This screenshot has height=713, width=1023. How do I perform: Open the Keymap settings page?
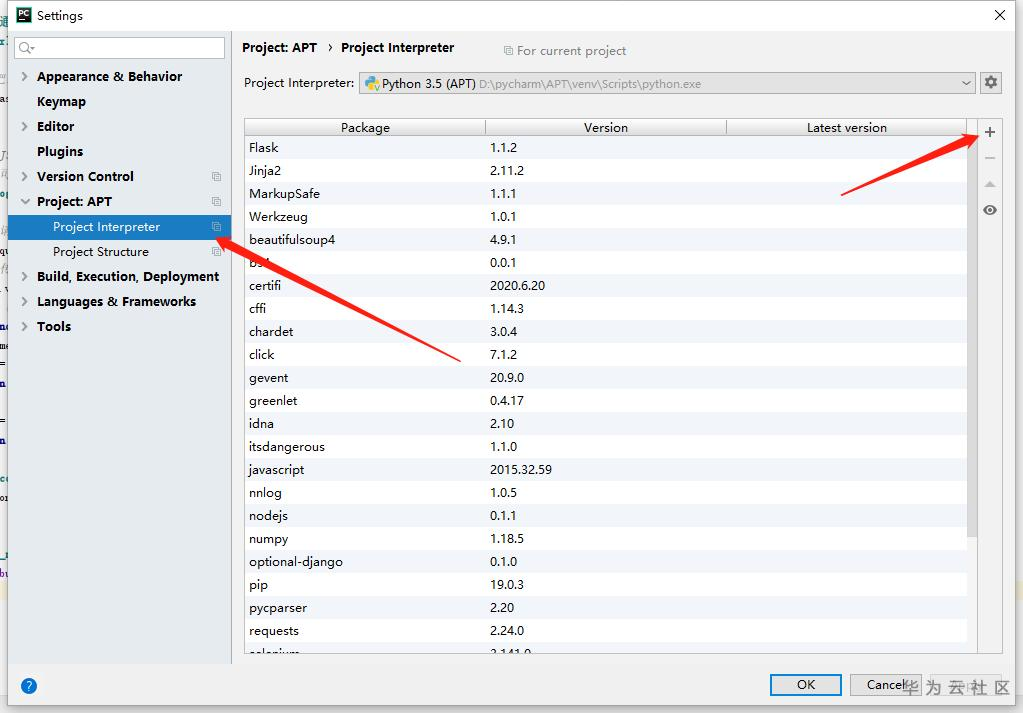[61, 101]
